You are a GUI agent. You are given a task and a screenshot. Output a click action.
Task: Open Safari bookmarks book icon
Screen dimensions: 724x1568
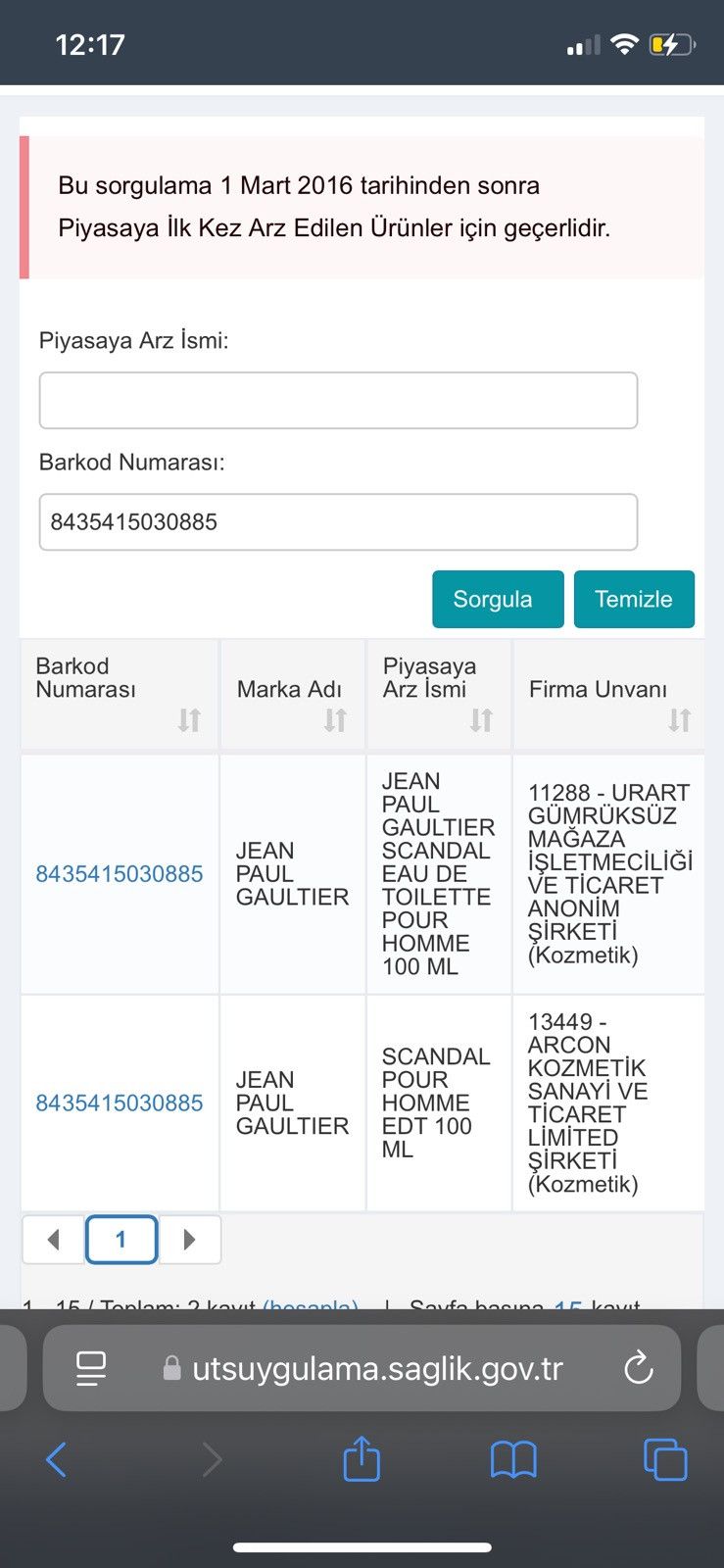point(513,1460)
